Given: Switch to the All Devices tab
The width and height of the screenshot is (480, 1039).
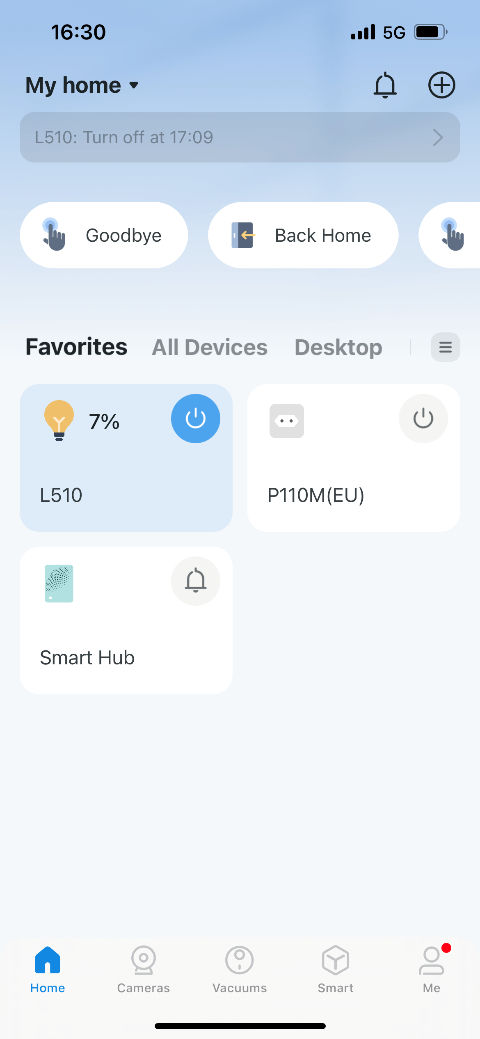Looking at the screenshot, I should coord(210,347).
